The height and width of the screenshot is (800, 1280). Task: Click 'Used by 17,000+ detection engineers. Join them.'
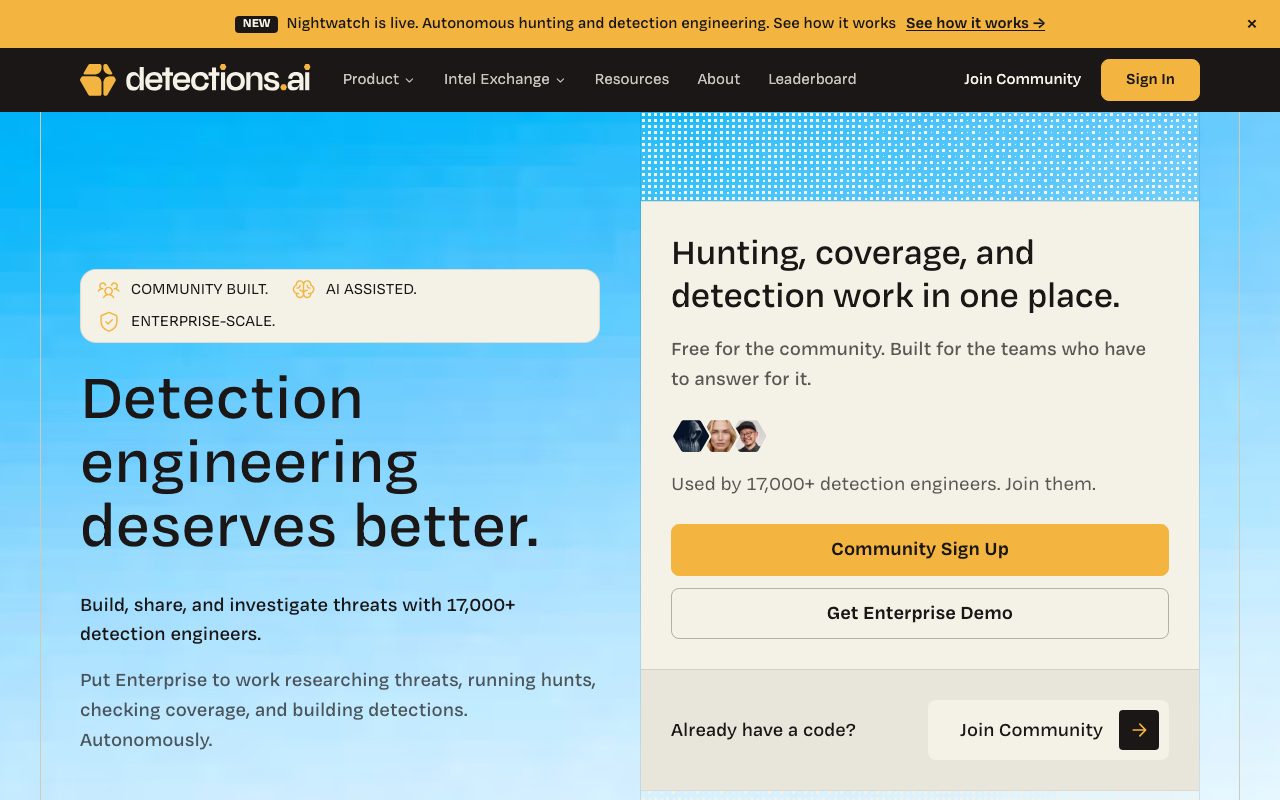[x=883, y=484]
